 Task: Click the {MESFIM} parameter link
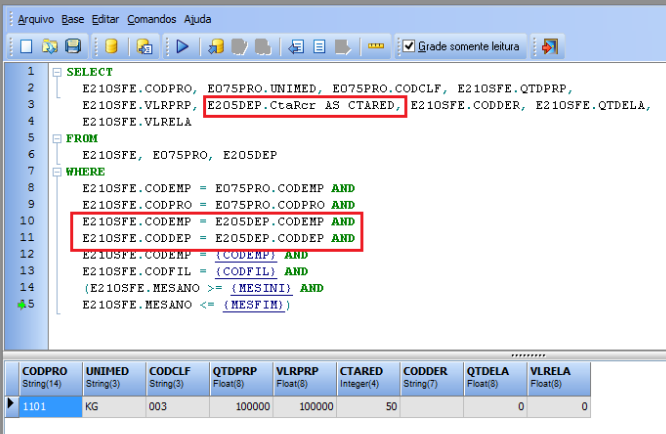pos(254,305)
